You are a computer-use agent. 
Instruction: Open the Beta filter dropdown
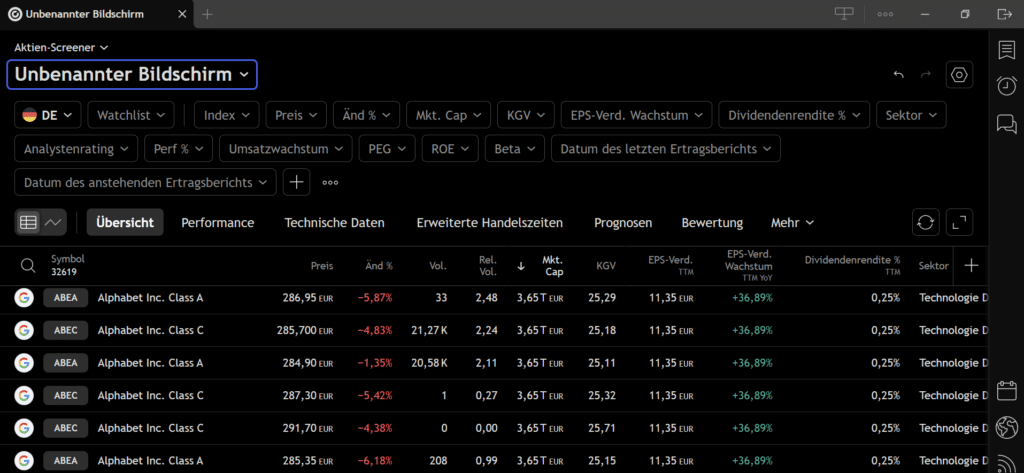pos(515,148)
